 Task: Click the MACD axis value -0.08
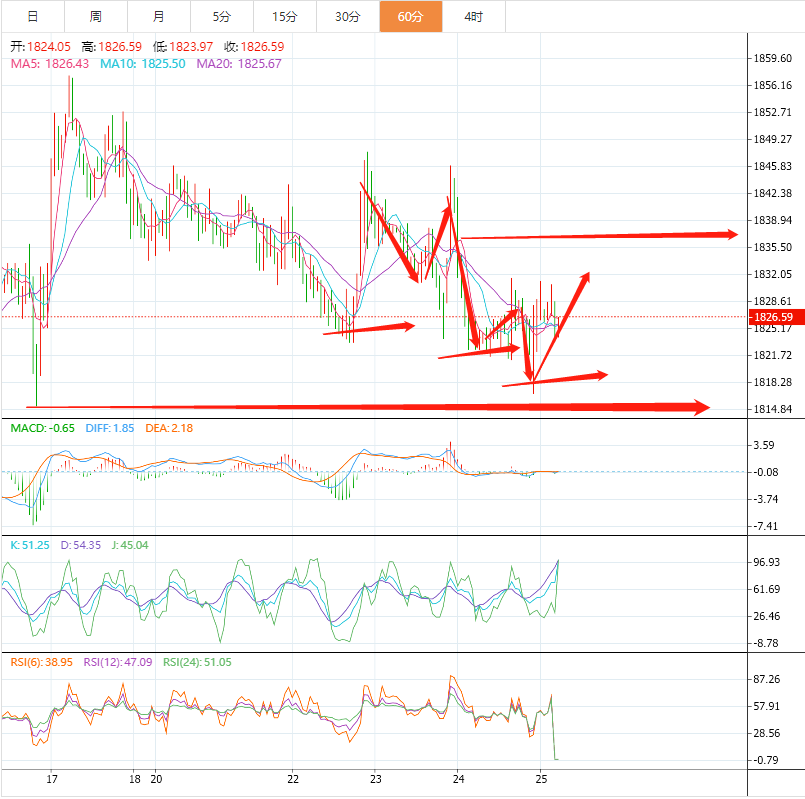[765, 472]
